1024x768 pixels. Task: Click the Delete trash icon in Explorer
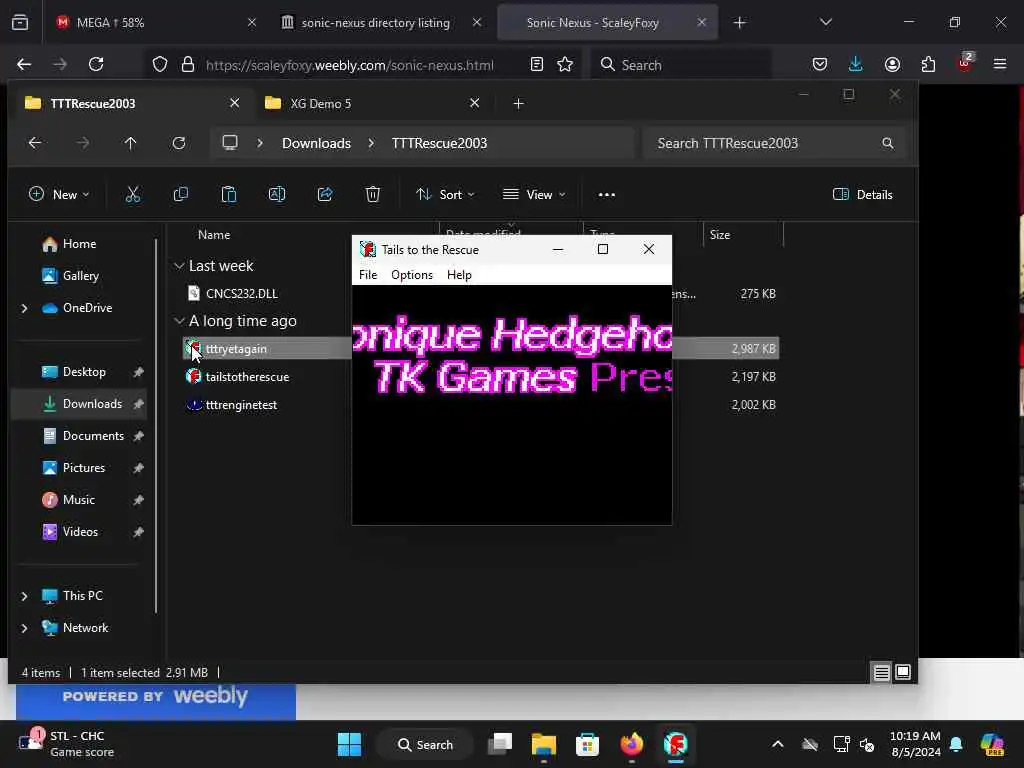coord(373,195)
